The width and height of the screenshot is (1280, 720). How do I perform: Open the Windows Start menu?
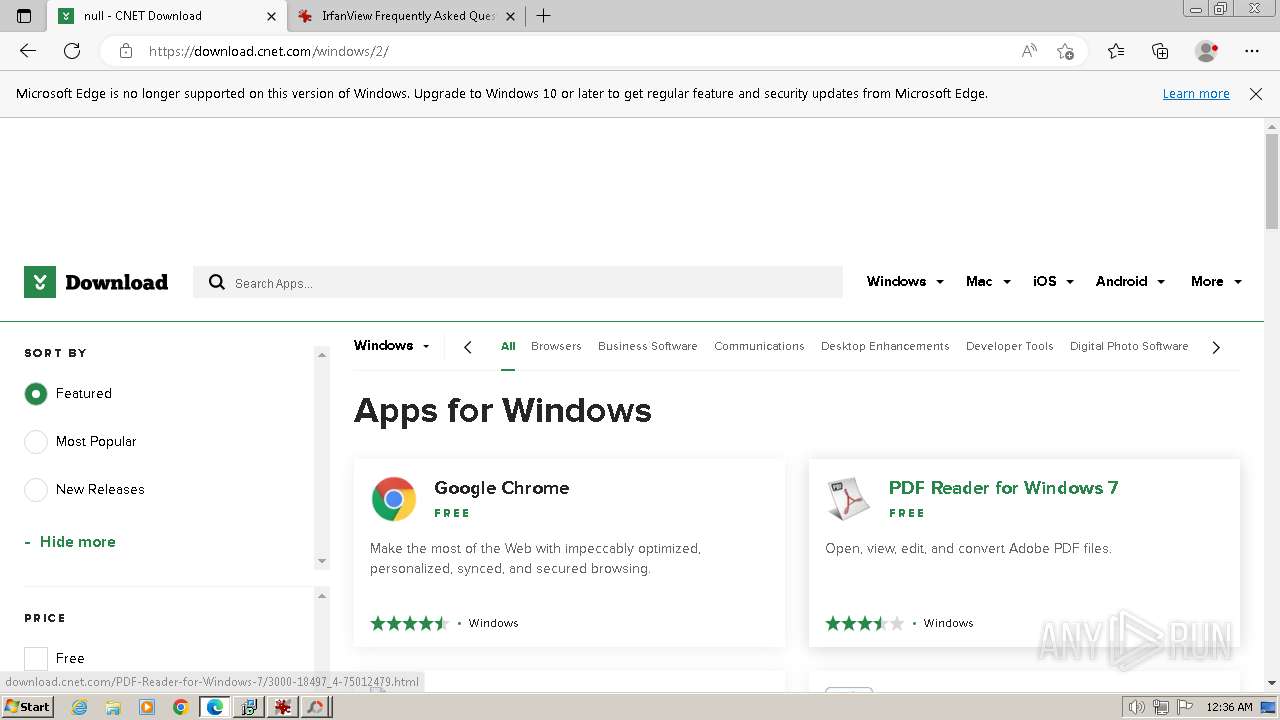[27, 707]
